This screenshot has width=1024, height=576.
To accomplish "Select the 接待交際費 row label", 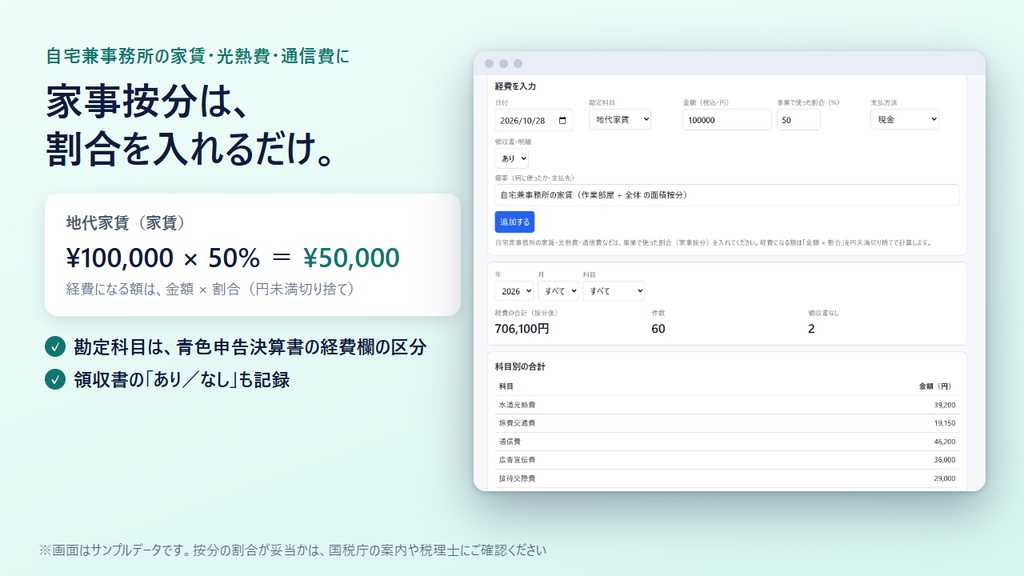I will (x=517, y=479).
